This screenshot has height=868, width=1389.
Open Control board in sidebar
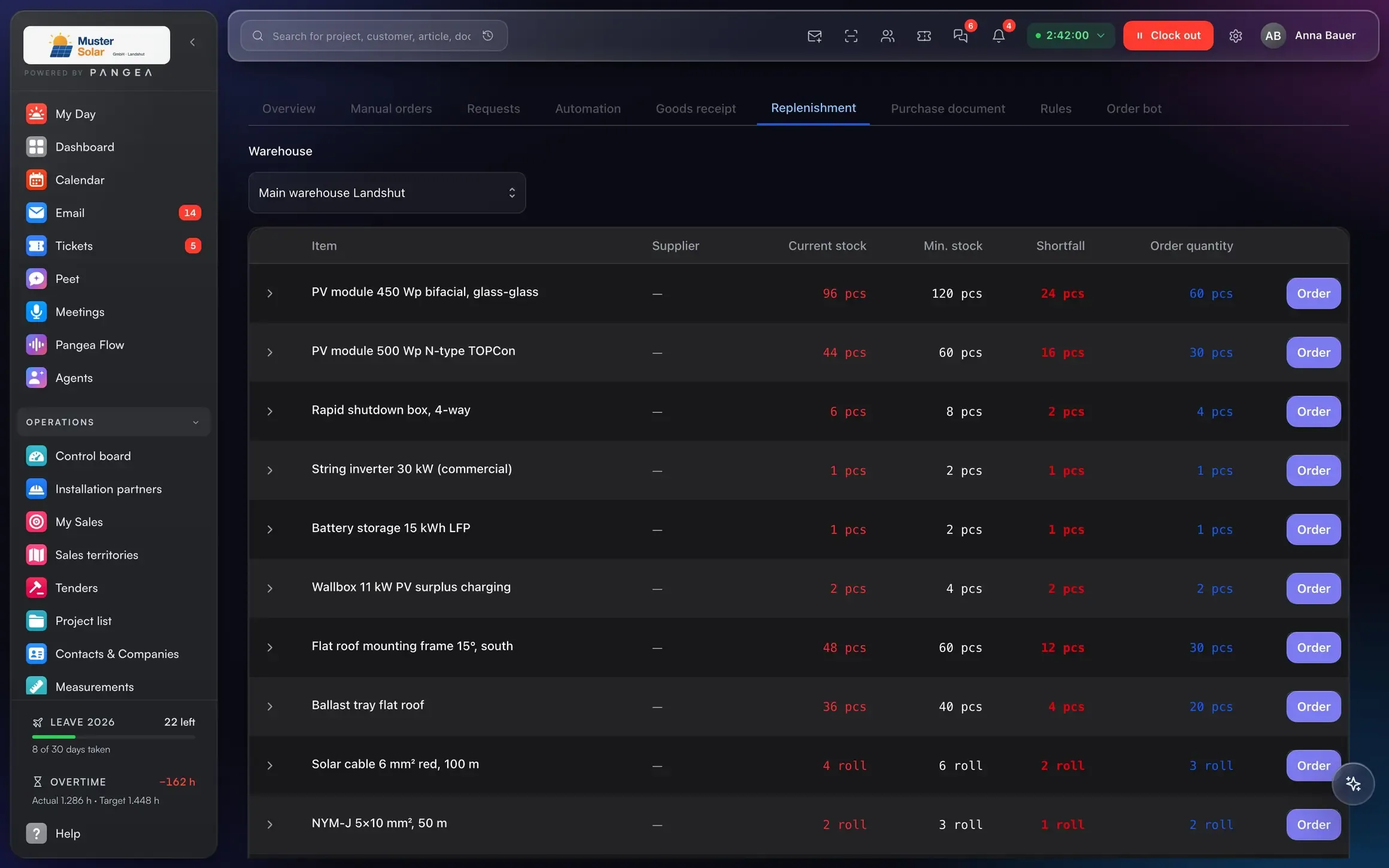point(114,456)
